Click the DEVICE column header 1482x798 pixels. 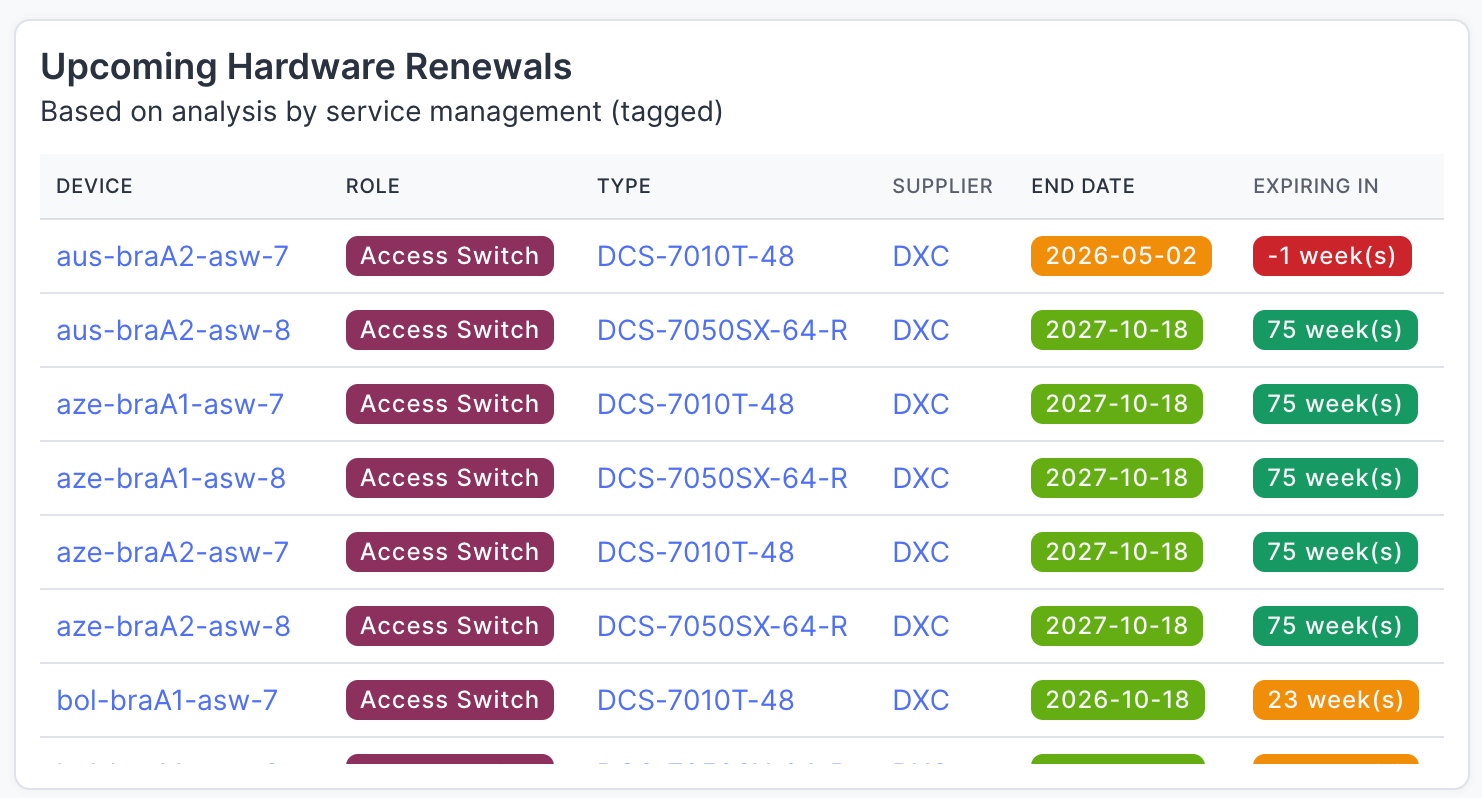pyautogui.click(x=94, y=186)
